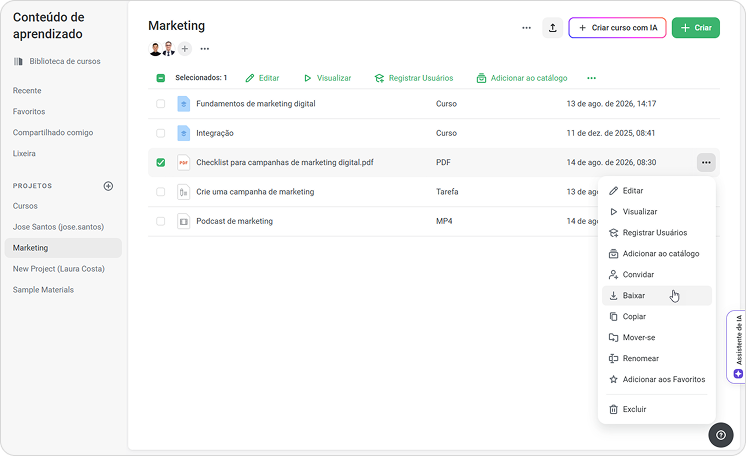746x456 pixels.
Task: Click the Biblioteca de cursos library icon
Action: point(18,61)
